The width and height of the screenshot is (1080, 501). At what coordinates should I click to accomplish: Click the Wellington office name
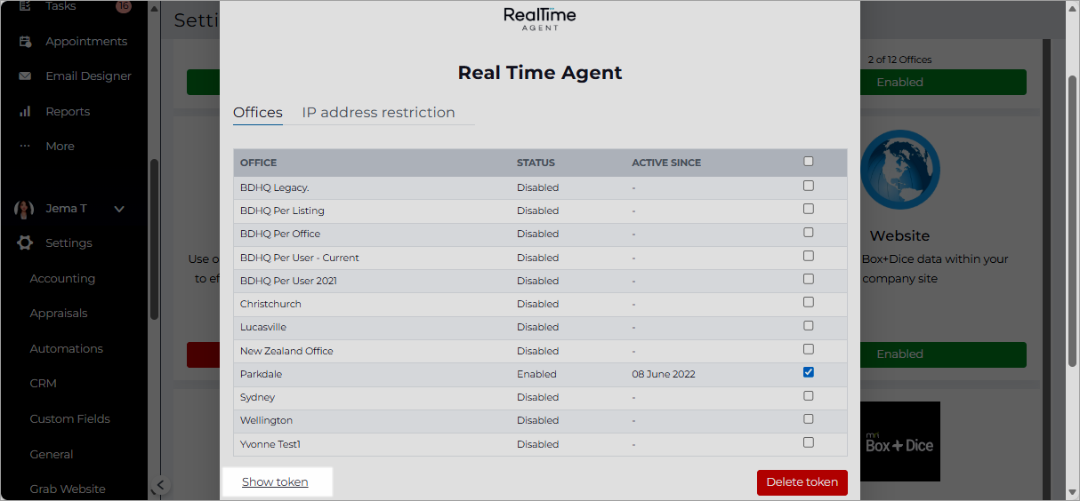click(x=266, y=420)
